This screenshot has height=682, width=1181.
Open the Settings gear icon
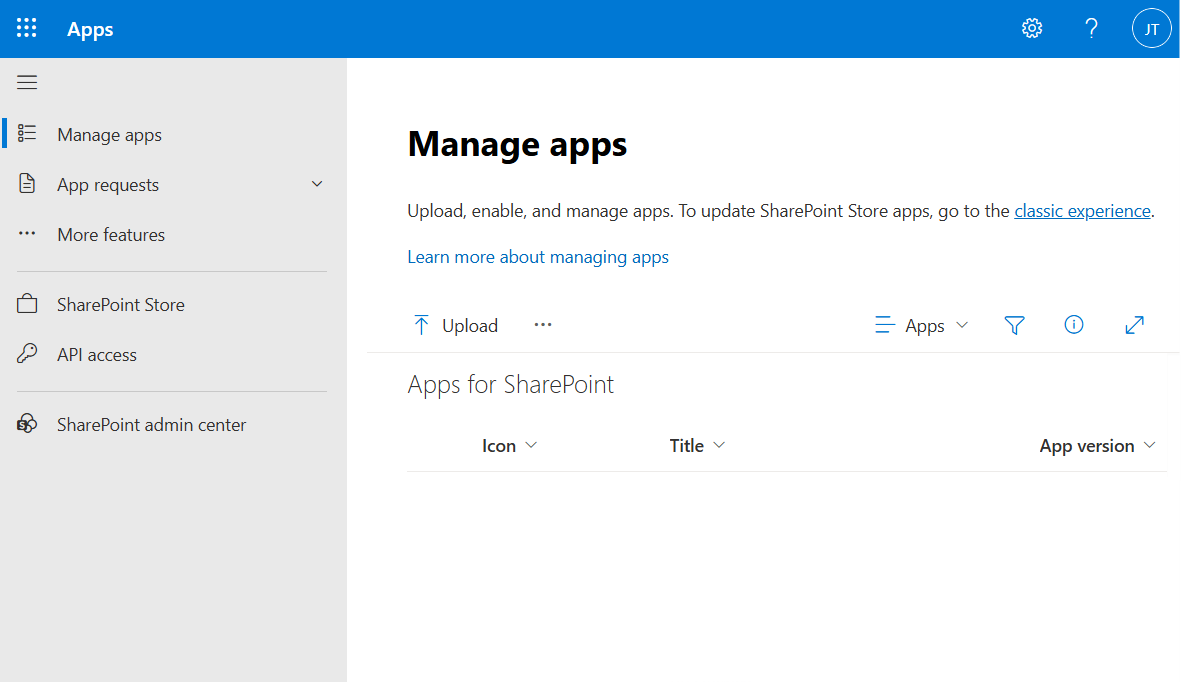click(x=1032, y=29)
